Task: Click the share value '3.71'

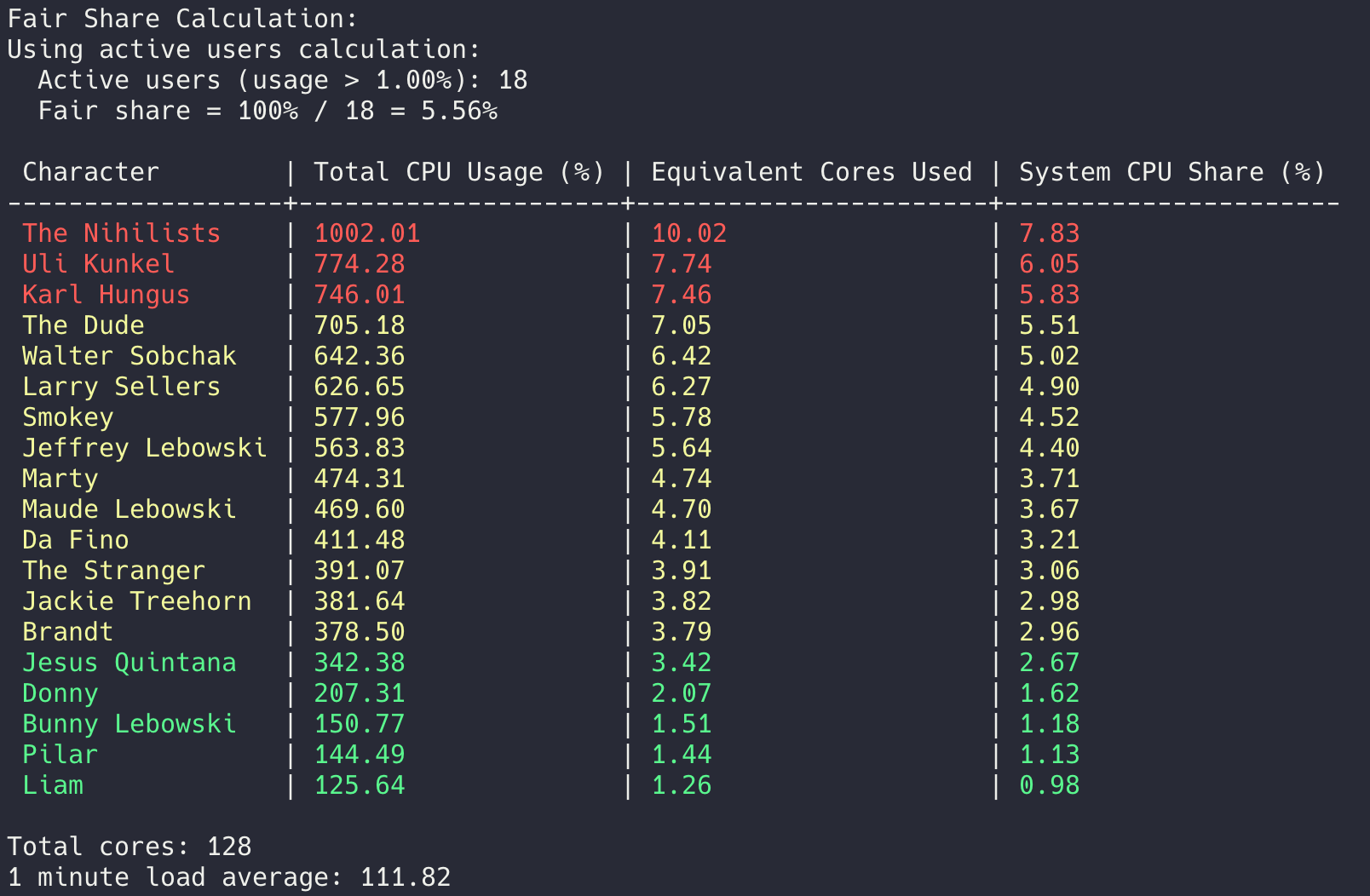Action: click(1050, 479)
